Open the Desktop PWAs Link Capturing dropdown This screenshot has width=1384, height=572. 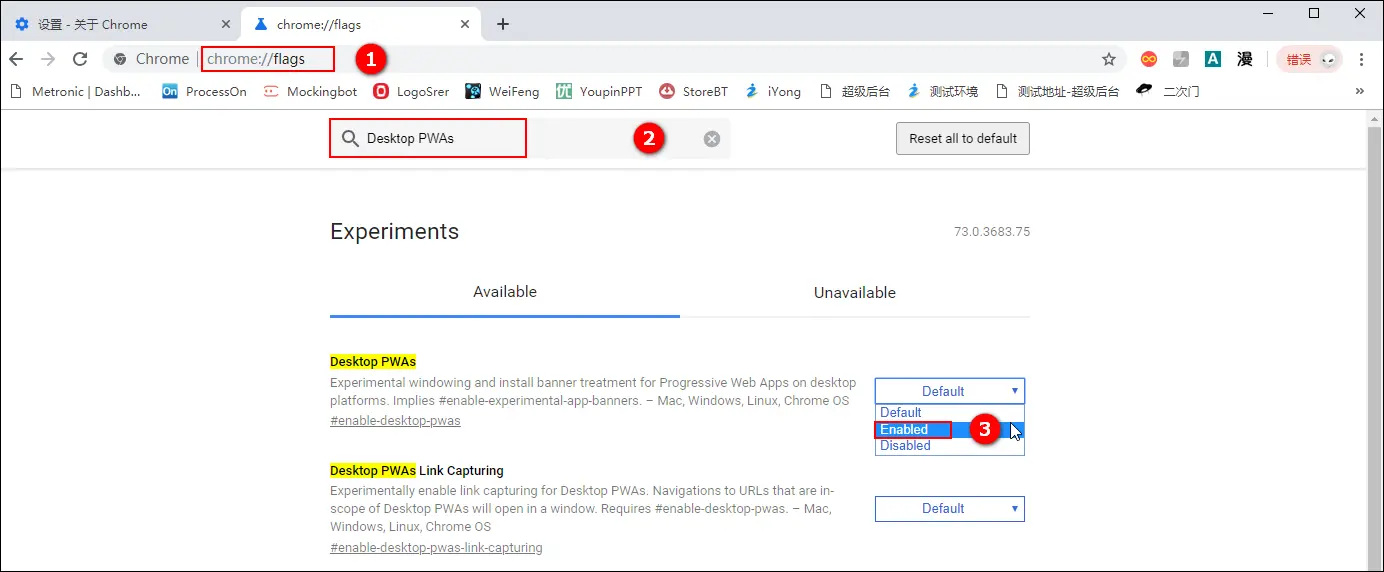tap(949, 508)
